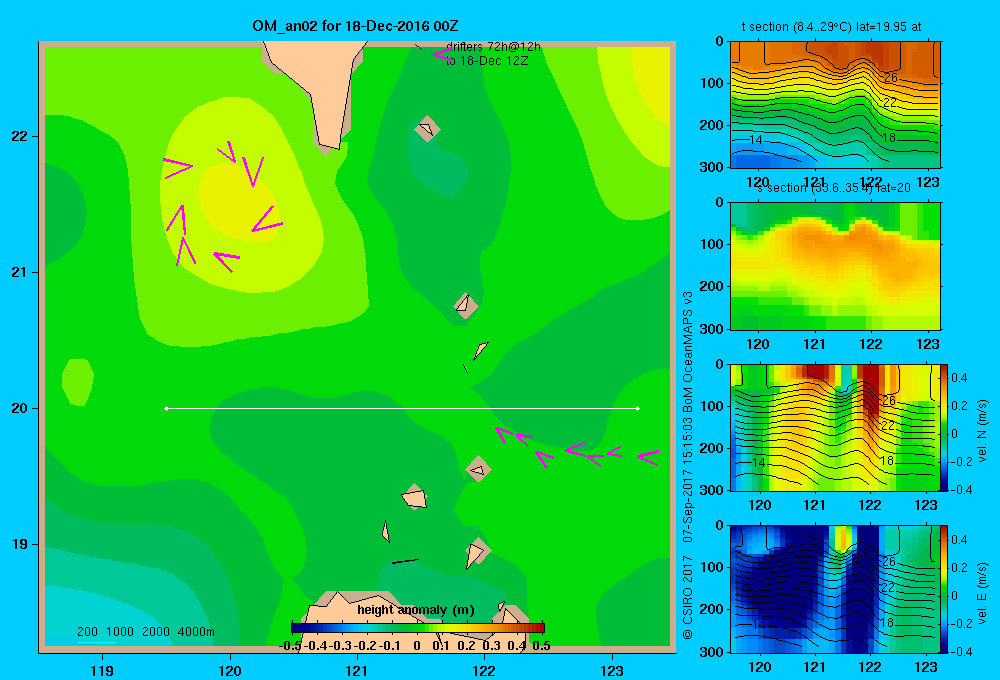Image resolution: width=1000 pixels, height=680 pixels.
Task: Click the 'vel. E (m/s)' axis label
Action: [983, 593]
